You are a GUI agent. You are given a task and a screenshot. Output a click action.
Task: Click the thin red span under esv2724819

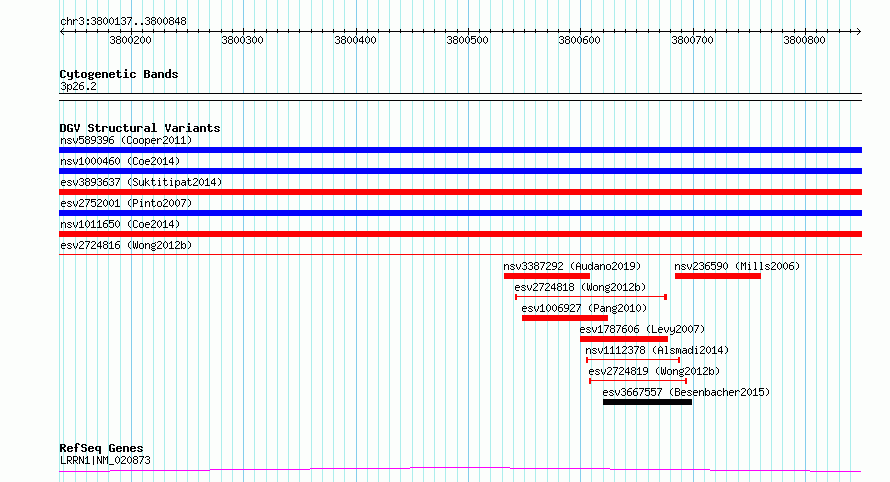click(x=638, y=381)
